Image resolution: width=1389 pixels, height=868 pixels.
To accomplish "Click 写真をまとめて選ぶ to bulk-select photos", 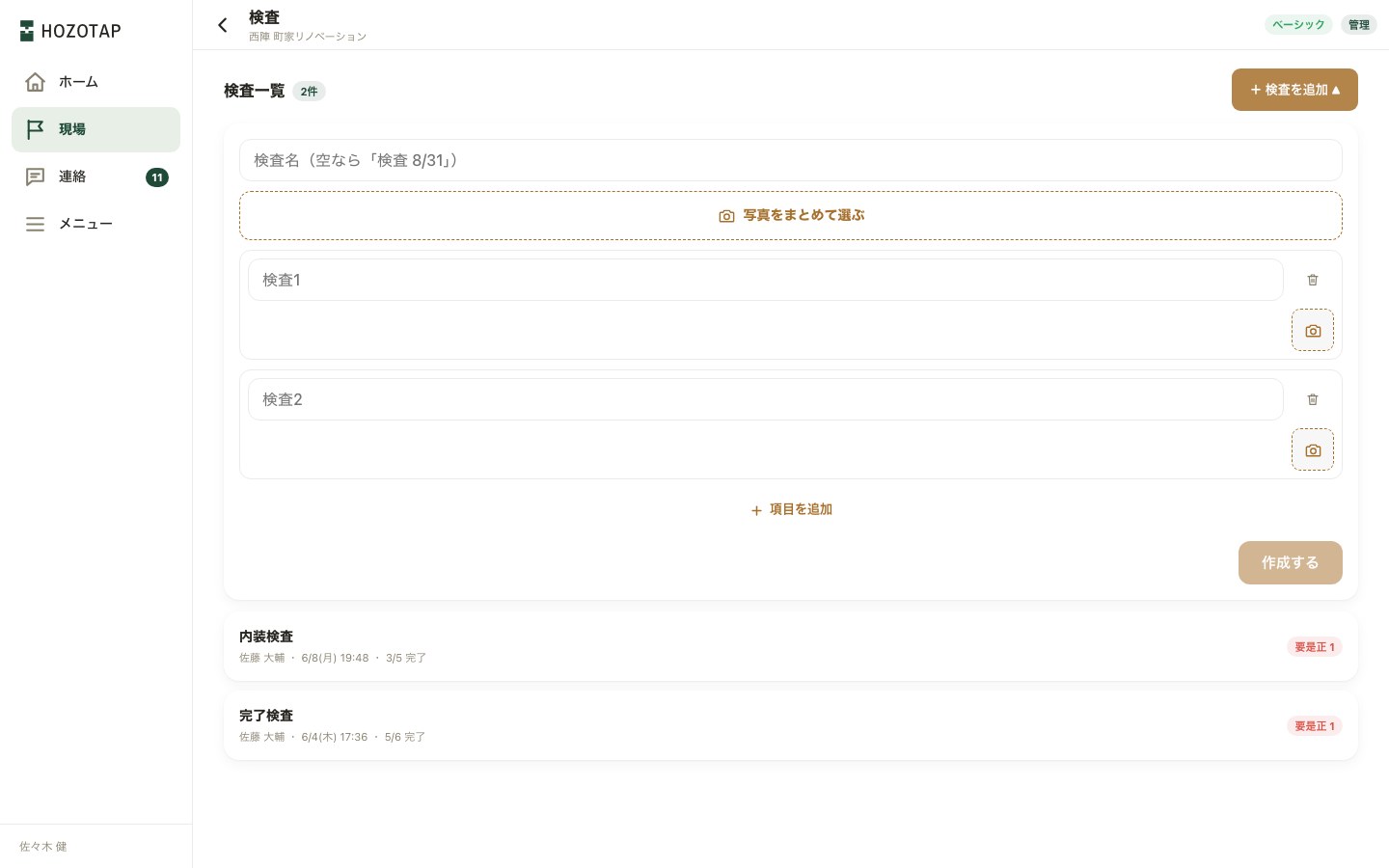I will pos(791,215).
